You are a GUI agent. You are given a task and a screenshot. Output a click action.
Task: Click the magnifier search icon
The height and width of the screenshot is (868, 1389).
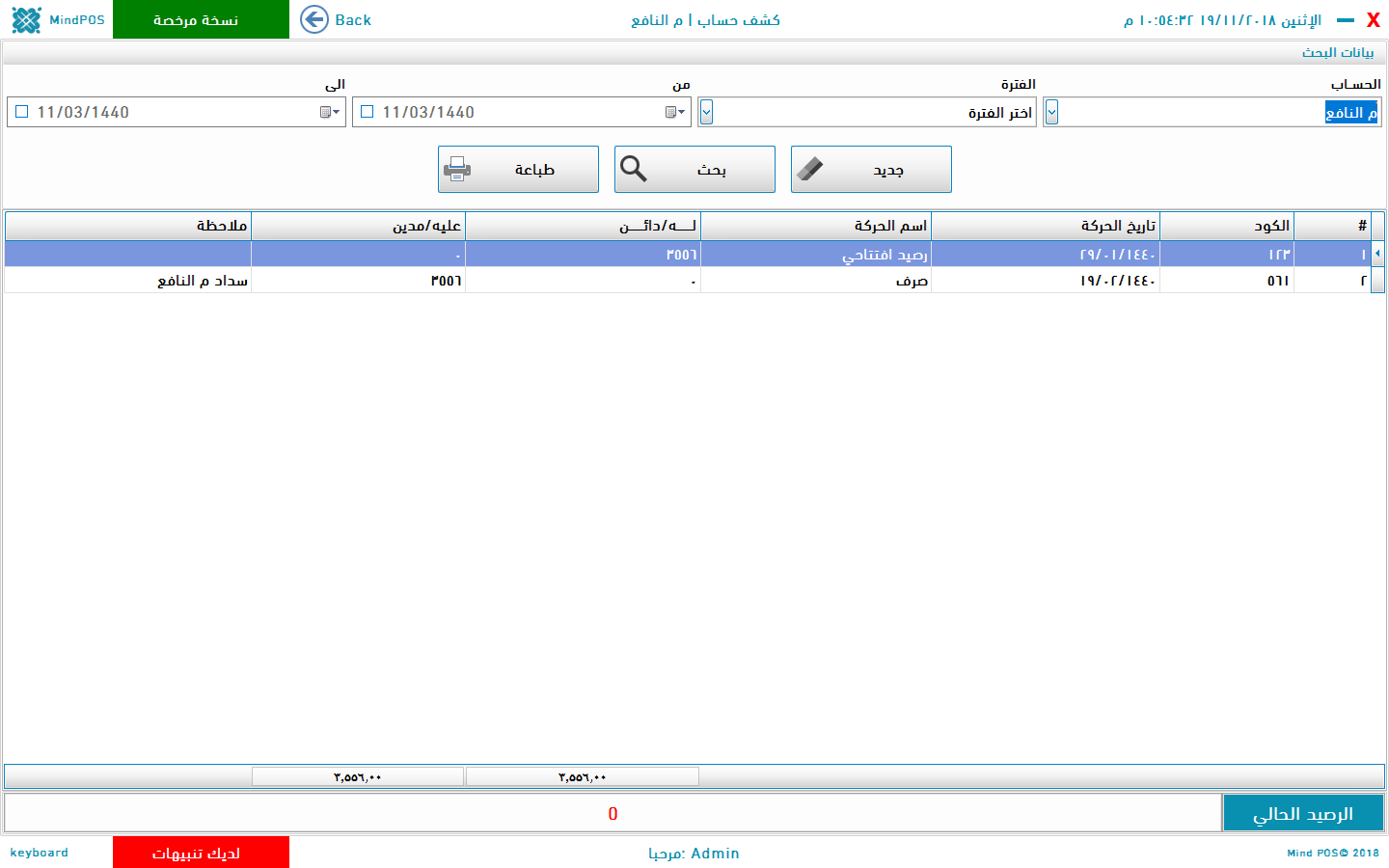(x=634, y=169)
